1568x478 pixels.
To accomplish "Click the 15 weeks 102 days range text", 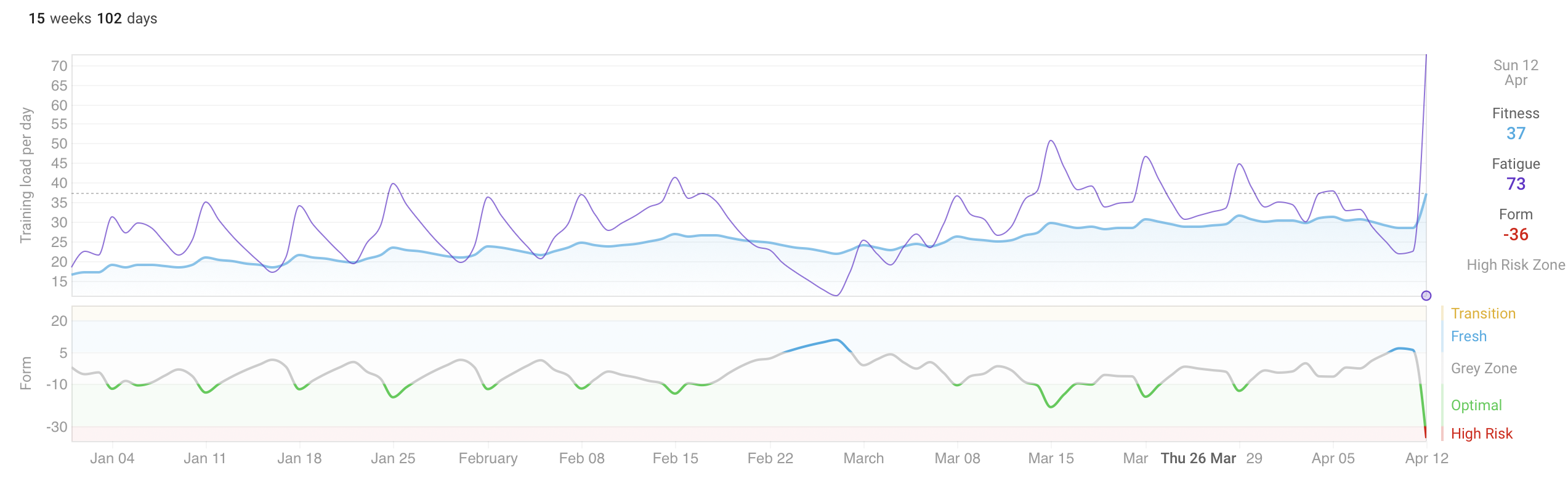I will point(93,18).
